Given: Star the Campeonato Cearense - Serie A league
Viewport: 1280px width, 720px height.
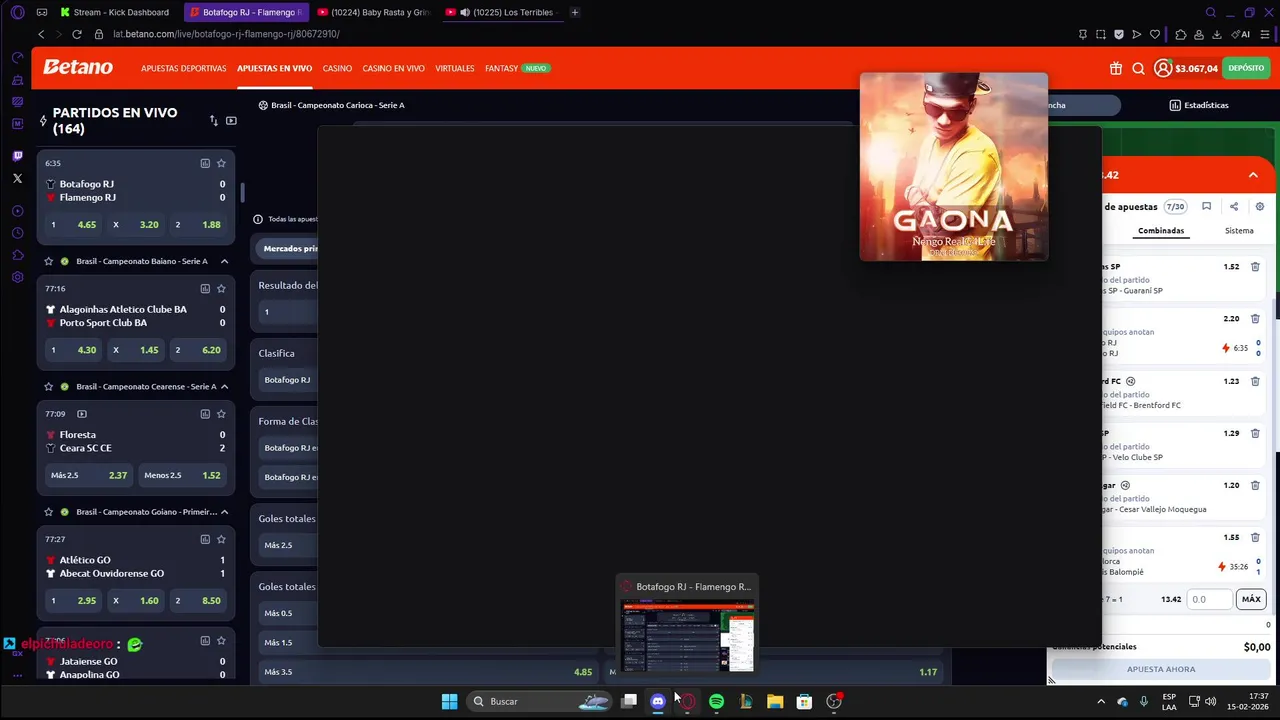Looking at the screenshot, I should point(48,386).
